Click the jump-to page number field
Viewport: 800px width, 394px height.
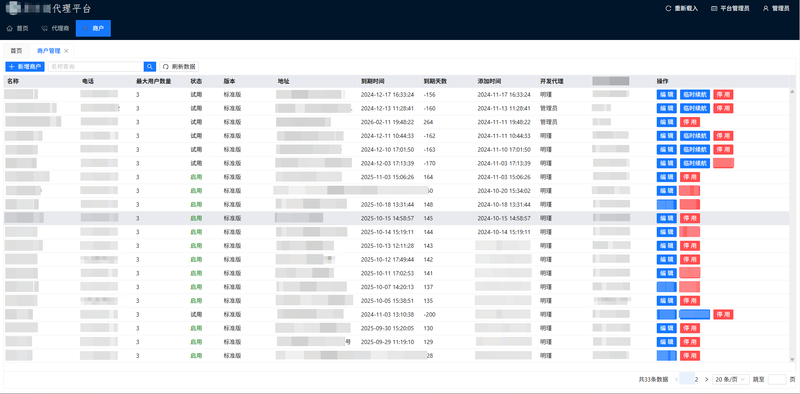[x=777, y=379]
